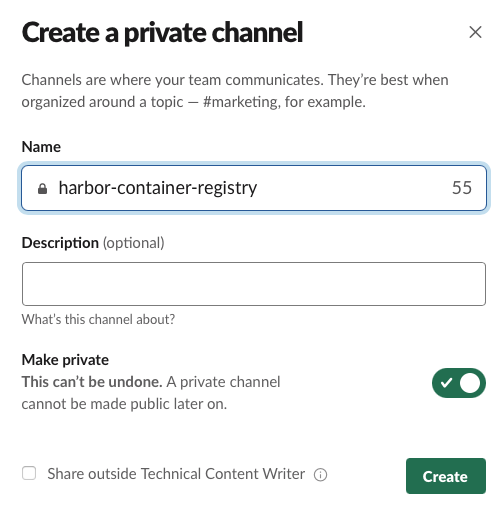This screenshot has height=507, width=504.
Task: Check Share outside Technical Content Writer box
Action: tap(29, 473)
